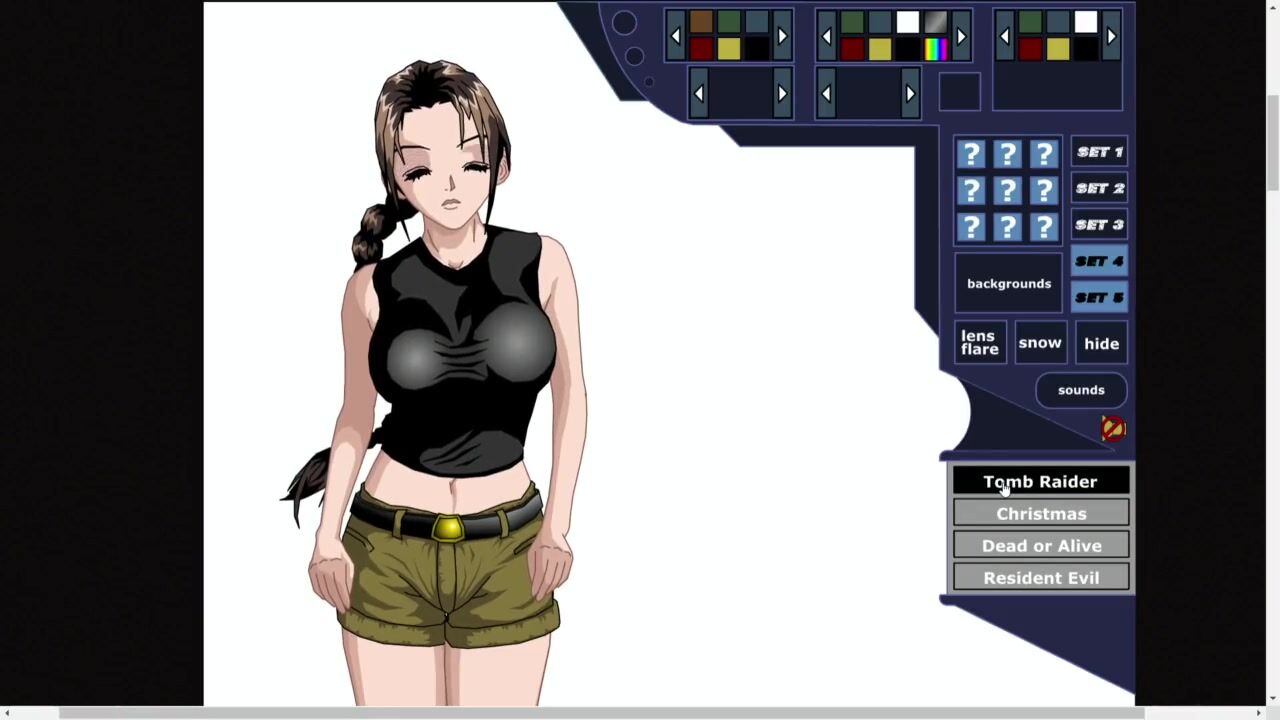
Task: Click left arrow of lower-middle item selector
Action: tap(827, 94)
